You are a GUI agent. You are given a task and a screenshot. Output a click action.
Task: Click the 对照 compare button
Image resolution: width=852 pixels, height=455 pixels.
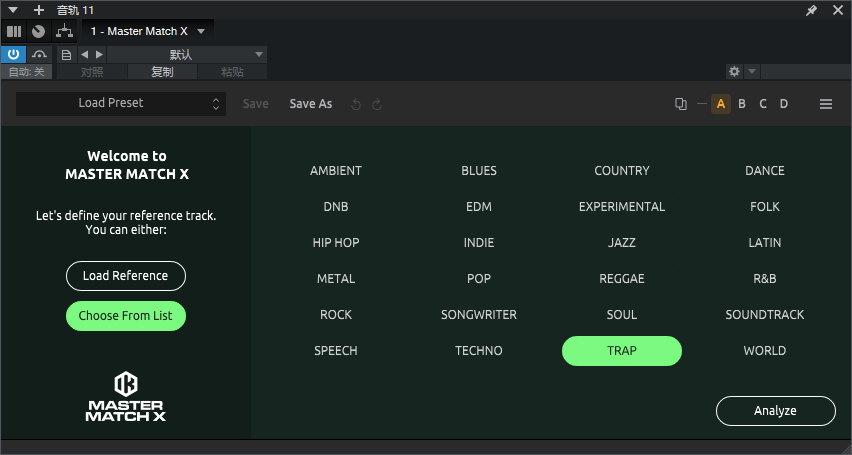click(x=92, y=72)
